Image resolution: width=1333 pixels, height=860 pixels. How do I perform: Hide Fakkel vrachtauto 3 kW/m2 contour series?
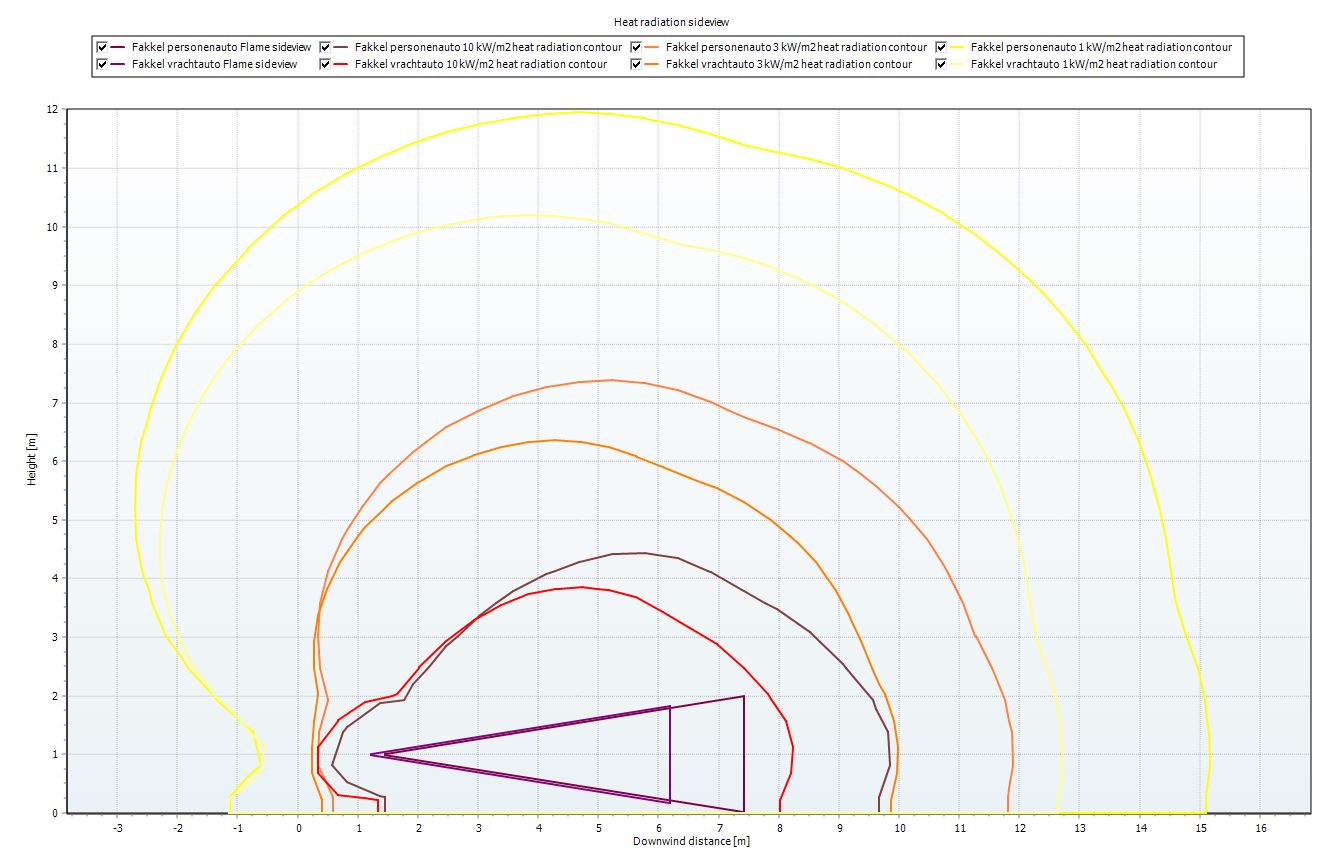coord(637,64)
